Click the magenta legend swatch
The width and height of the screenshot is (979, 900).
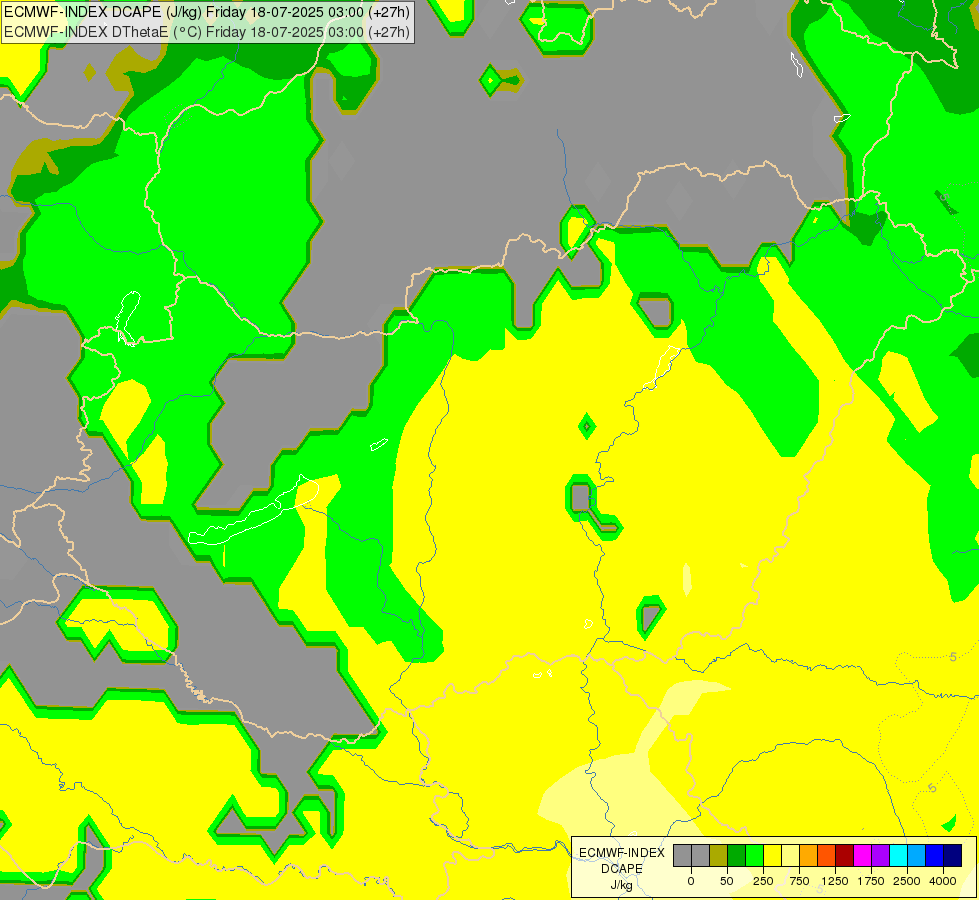click(x=863, y=855)
